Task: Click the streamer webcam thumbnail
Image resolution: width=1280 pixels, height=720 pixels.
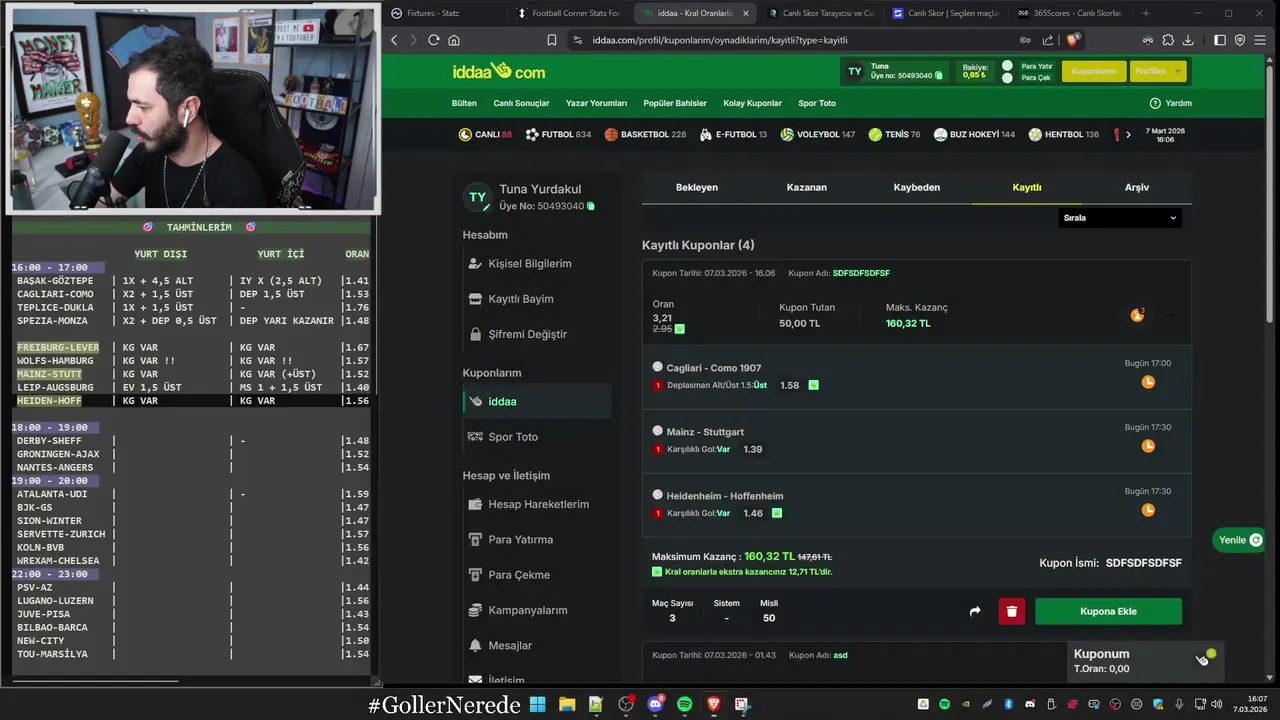Action: [x=193, y=108]
